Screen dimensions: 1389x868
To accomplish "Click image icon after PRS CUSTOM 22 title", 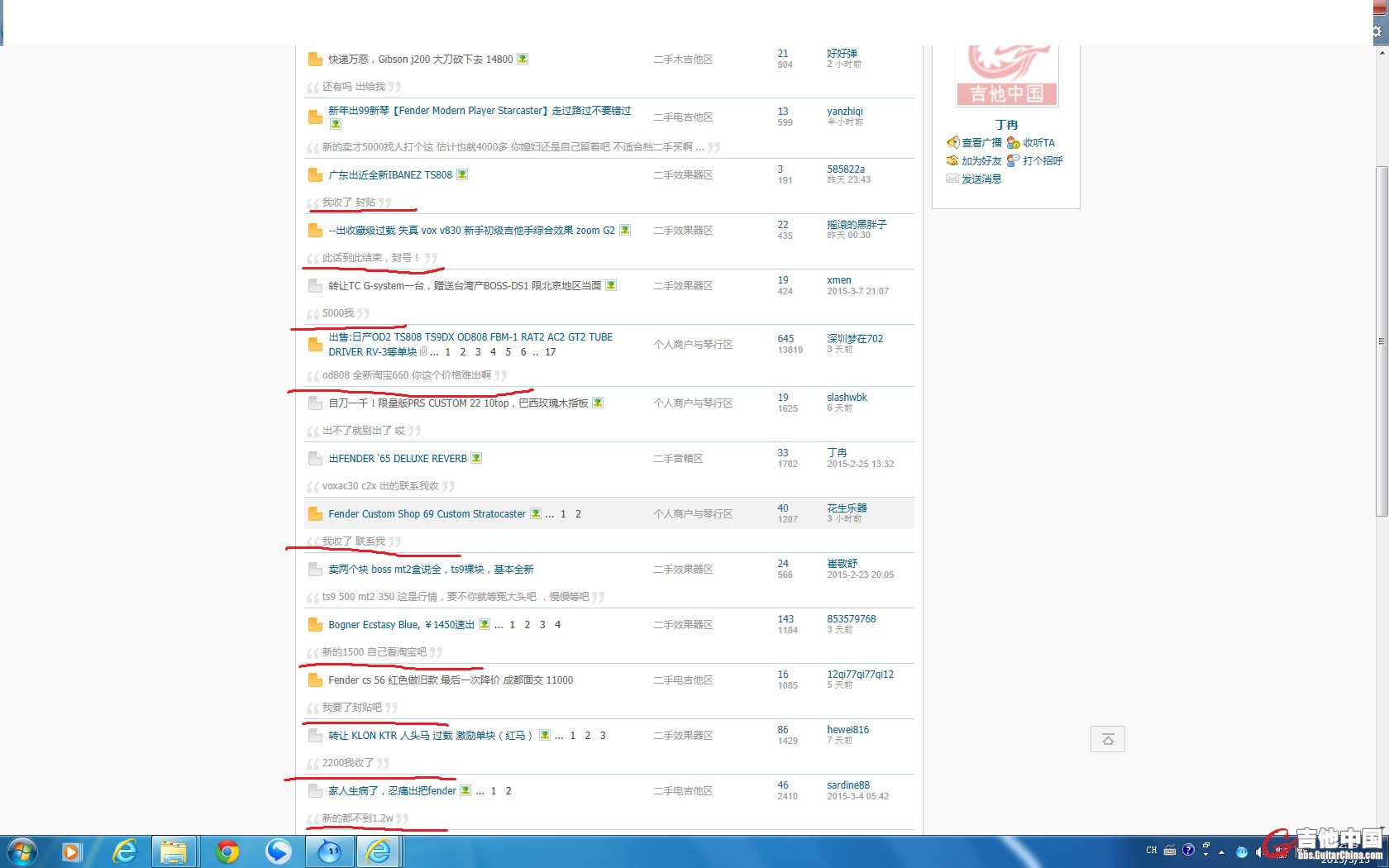I will click(598, 403).
